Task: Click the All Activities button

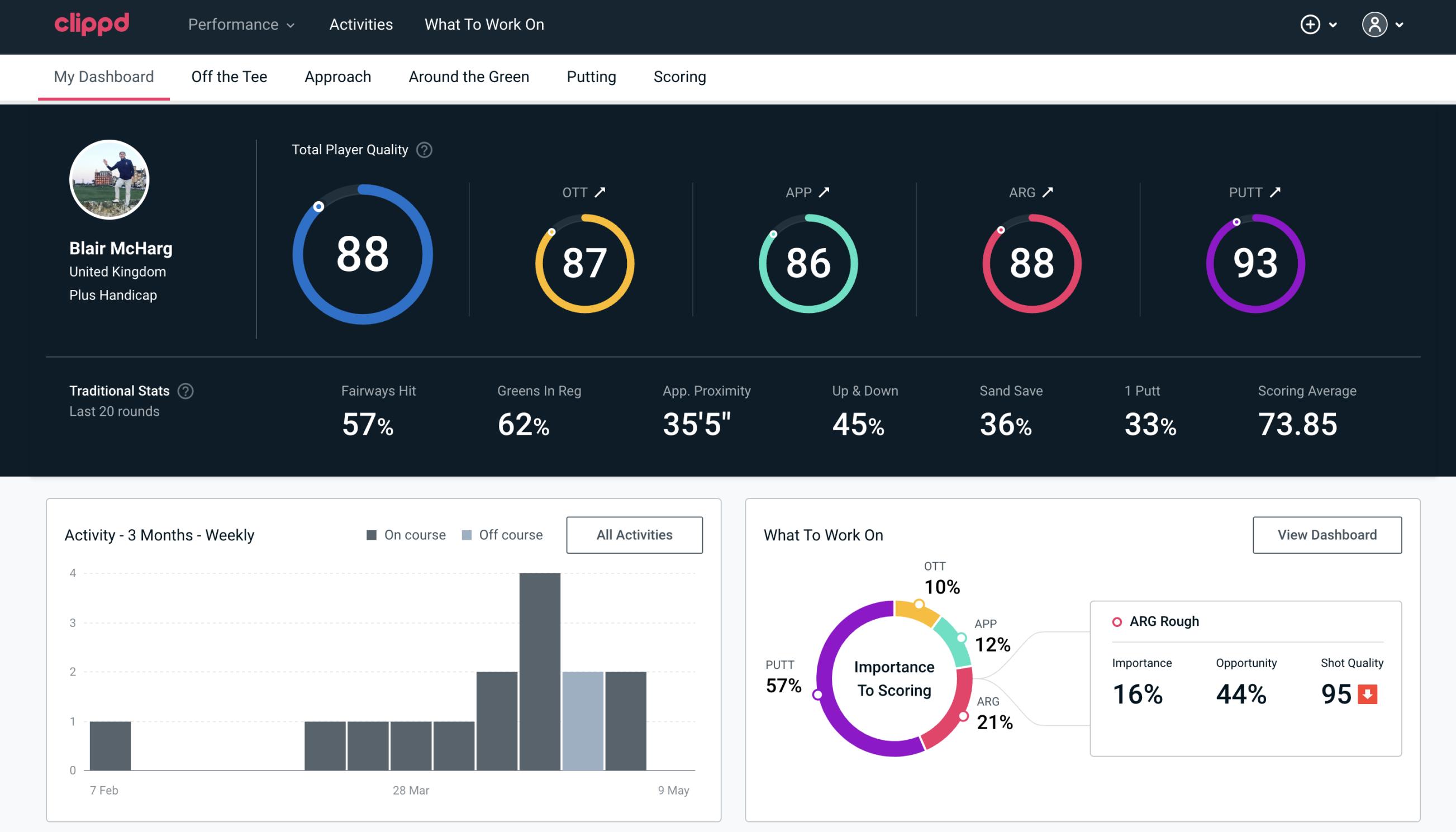Action: [x=634, y=534]
